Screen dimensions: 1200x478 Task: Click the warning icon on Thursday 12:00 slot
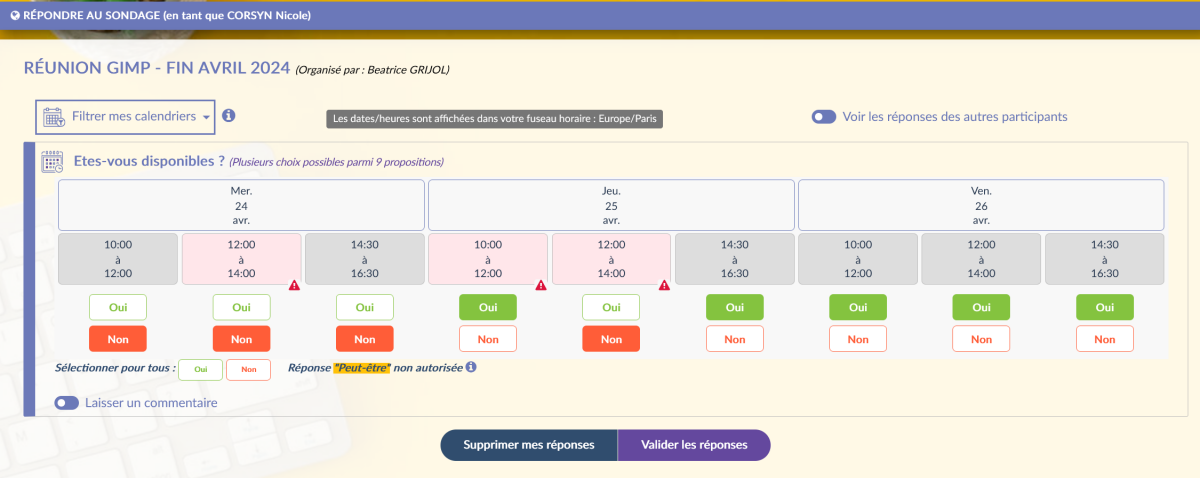click(x=664, y=285)
